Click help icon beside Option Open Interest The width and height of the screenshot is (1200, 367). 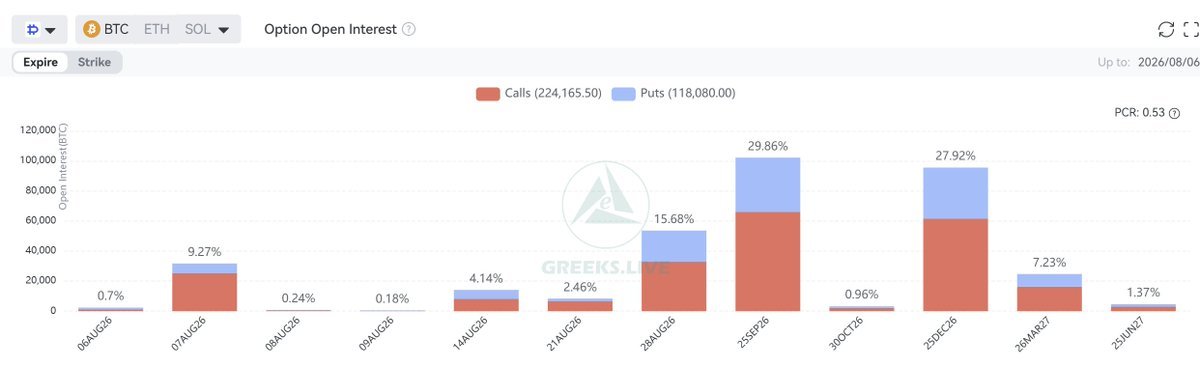[x=409, y=29]
